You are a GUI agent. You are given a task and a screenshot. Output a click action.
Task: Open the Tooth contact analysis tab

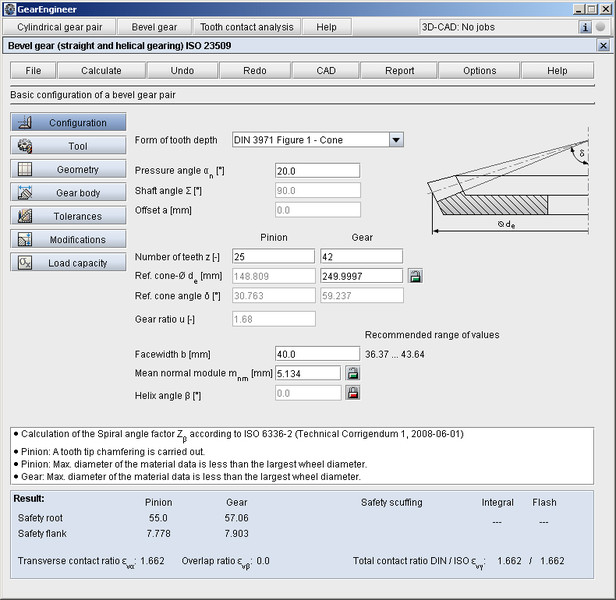[246, 27]
